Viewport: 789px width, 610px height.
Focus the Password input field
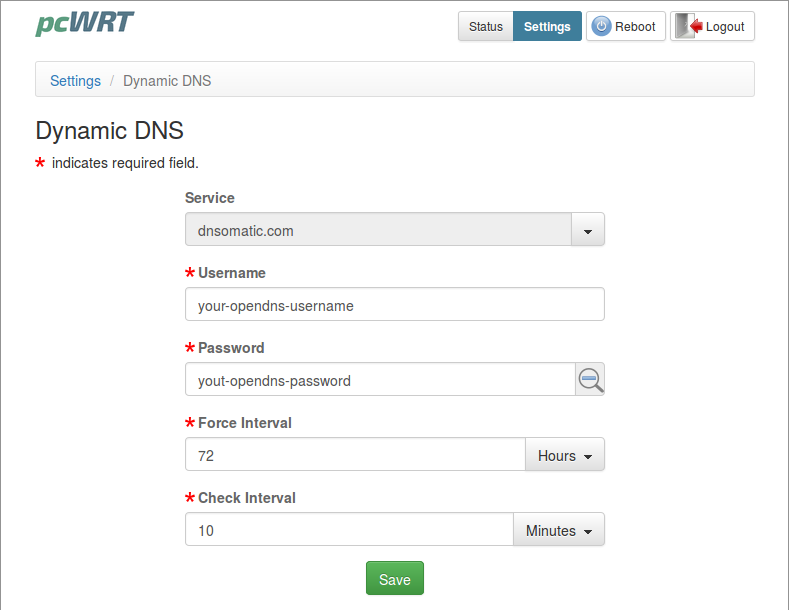pos(380,379)
